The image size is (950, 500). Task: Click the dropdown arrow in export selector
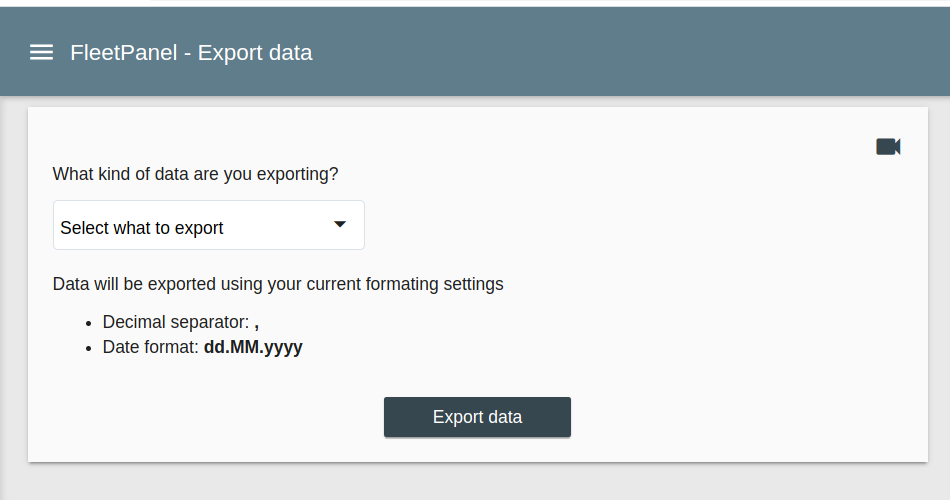pos(340,225)
